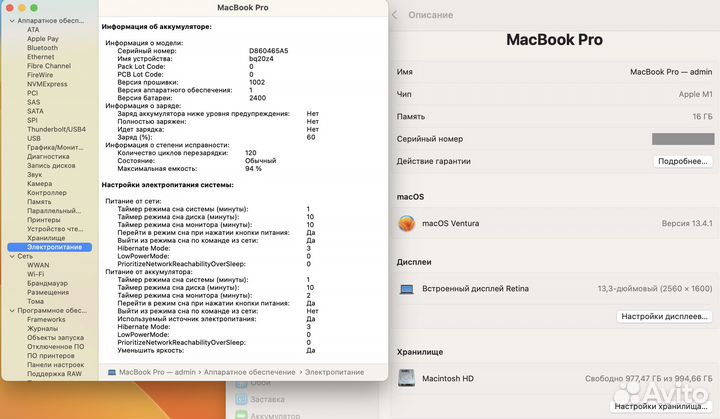Select PCI in the sidebar

(32, 93)
